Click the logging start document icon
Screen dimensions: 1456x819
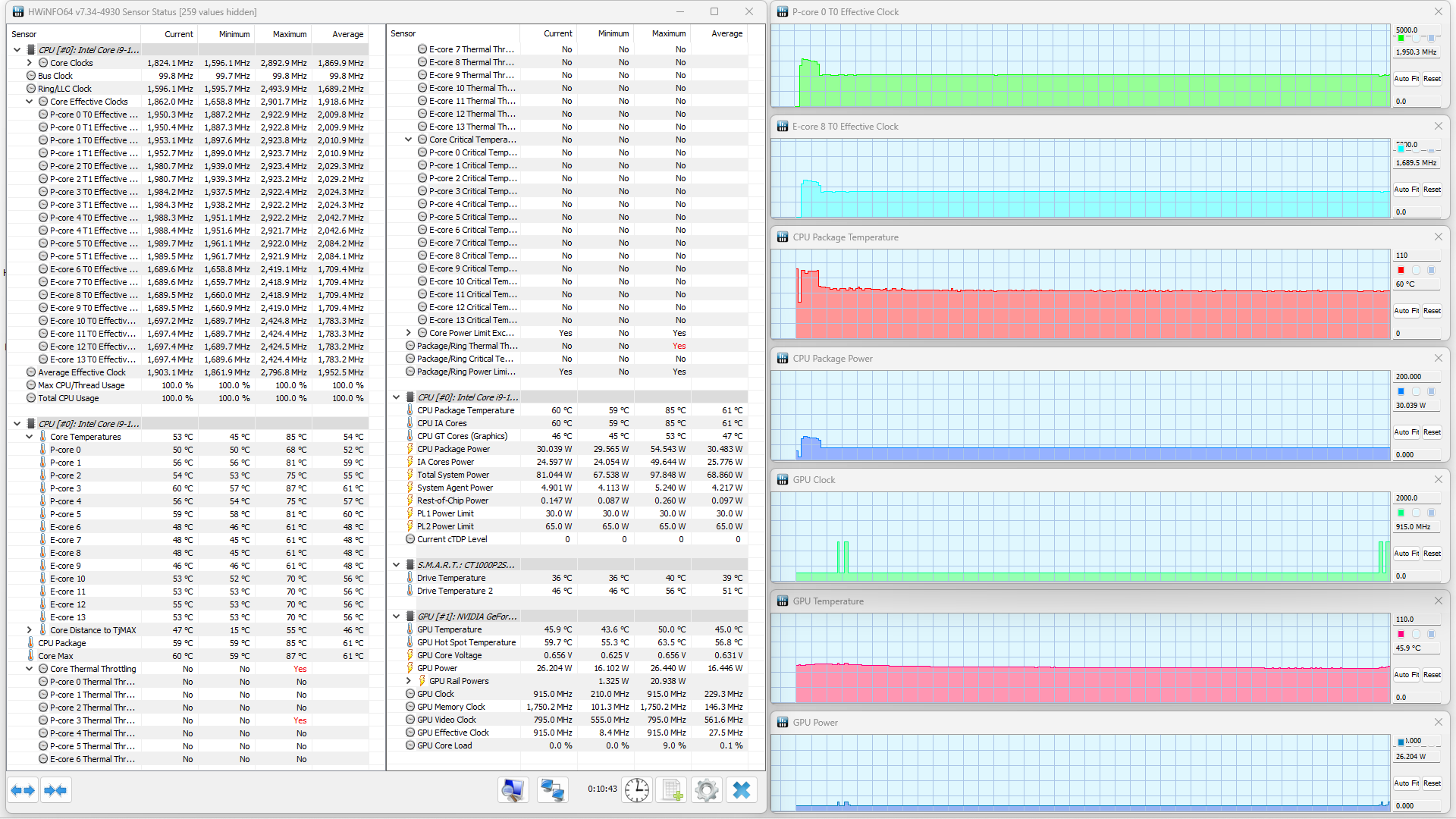(x=672, y=790)
